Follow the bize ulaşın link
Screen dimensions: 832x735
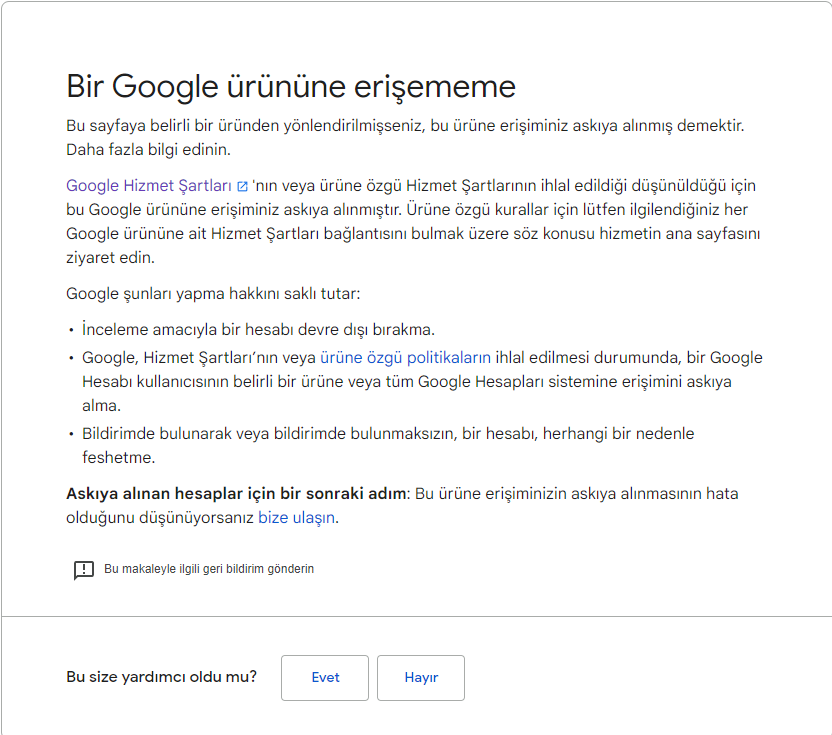(x=296, y=517)
